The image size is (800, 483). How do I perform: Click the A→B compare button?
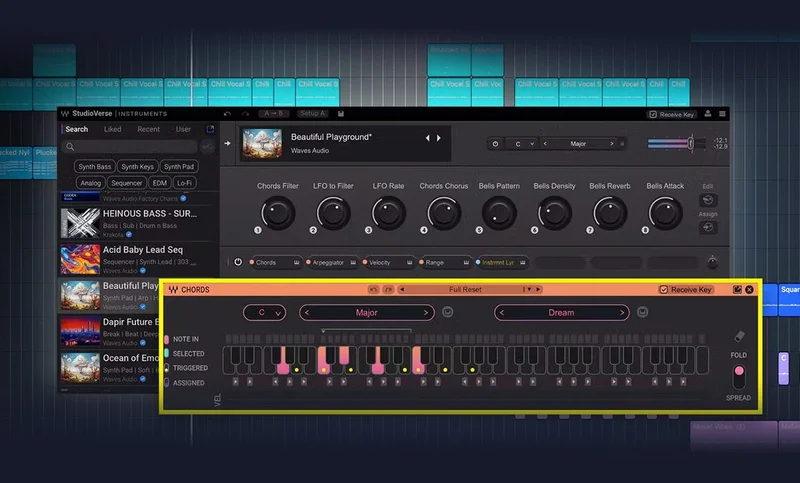273,114
